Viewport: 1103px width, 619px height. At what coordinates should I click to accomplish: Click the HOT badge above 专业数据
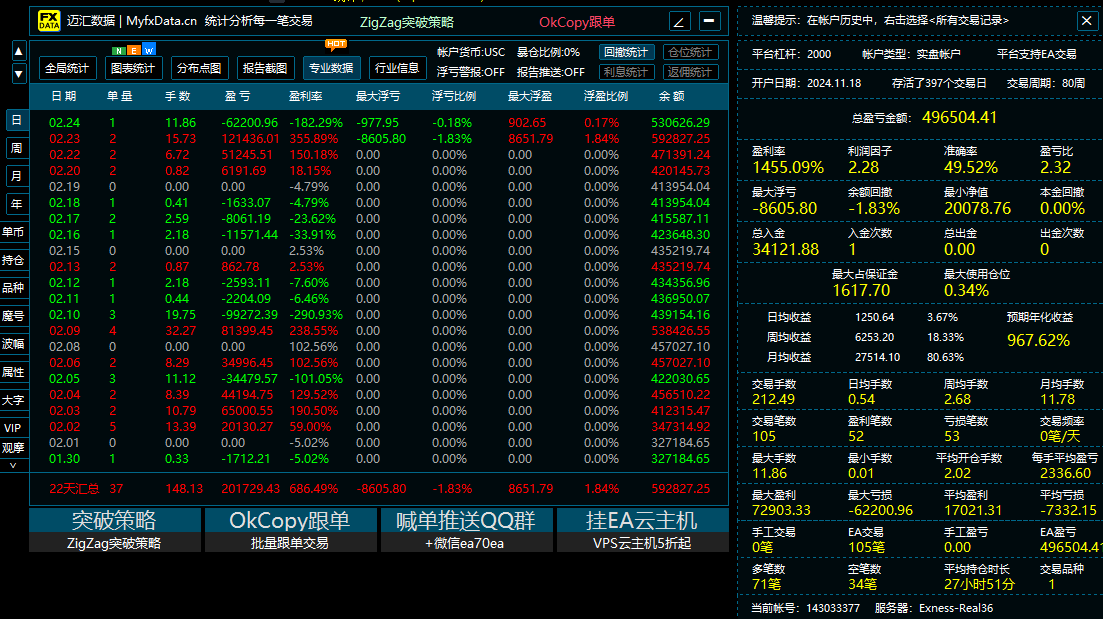pyautogui.click(x=336, y=44)
